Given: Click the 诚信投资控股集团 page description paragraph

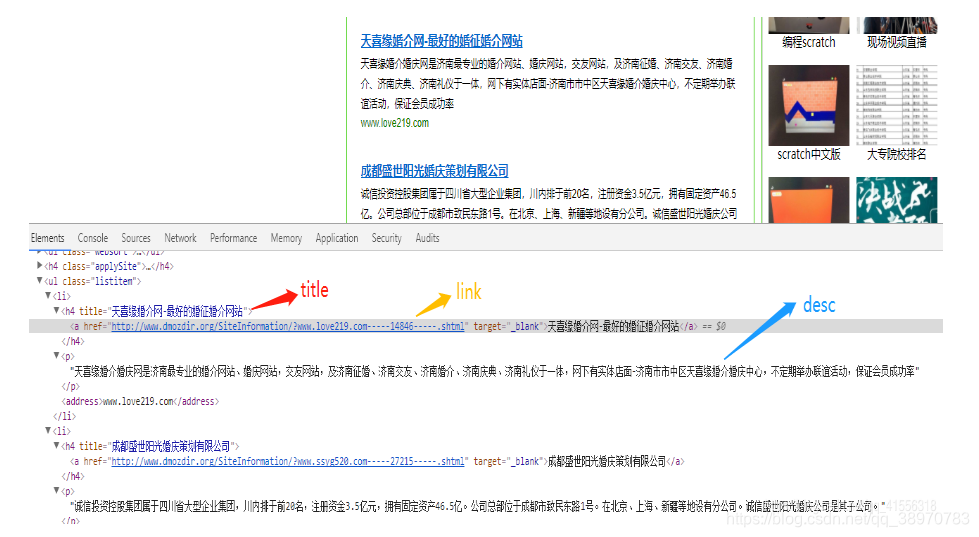Looking at the screenshot, I should [x=548, y=204].
